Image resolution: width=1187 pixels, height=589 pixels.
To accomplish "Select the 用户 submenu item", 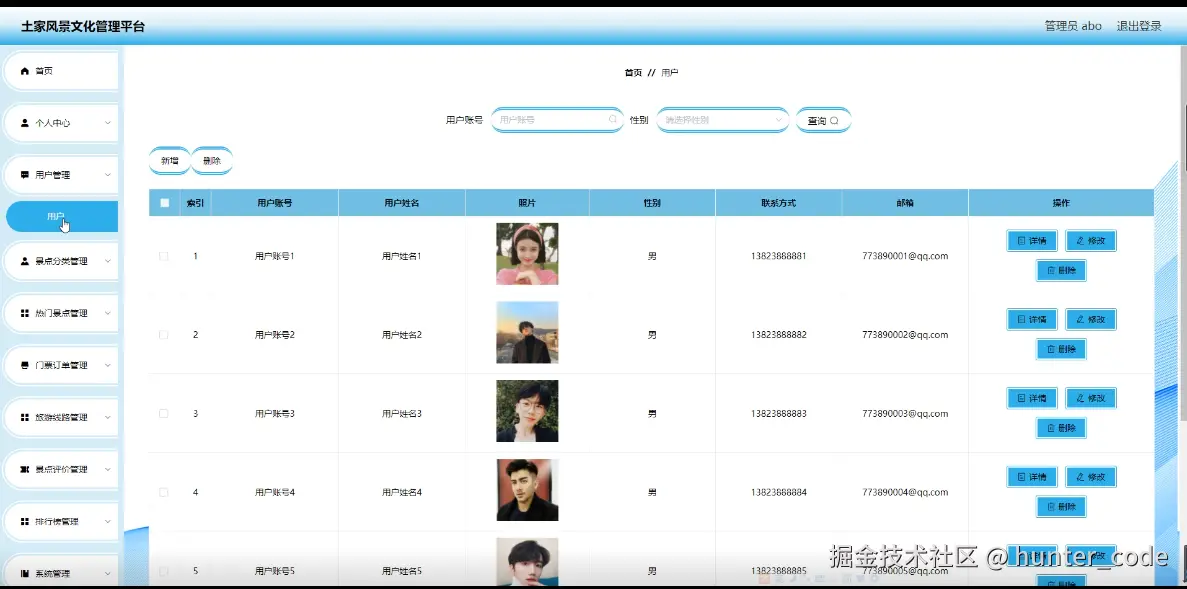I will 62,217.
